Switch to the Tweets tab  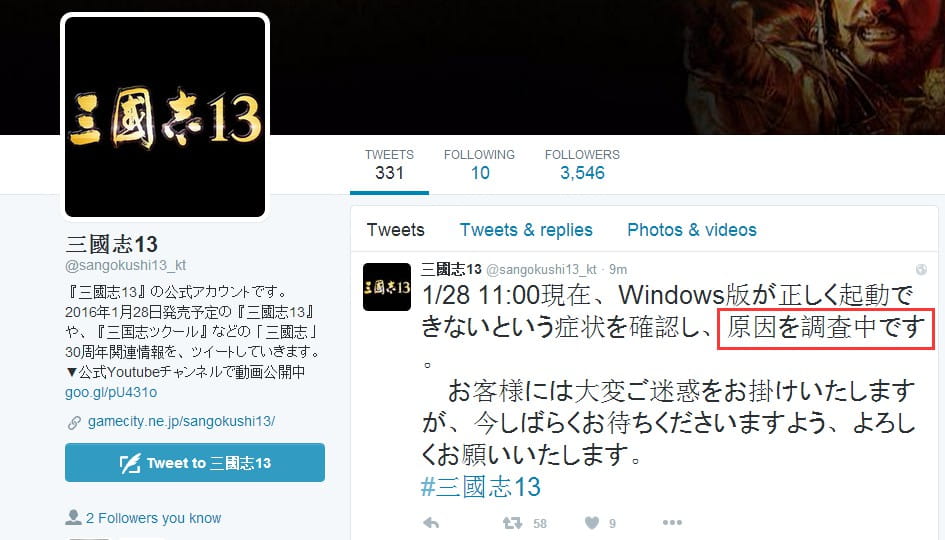(x=395, y=230)
